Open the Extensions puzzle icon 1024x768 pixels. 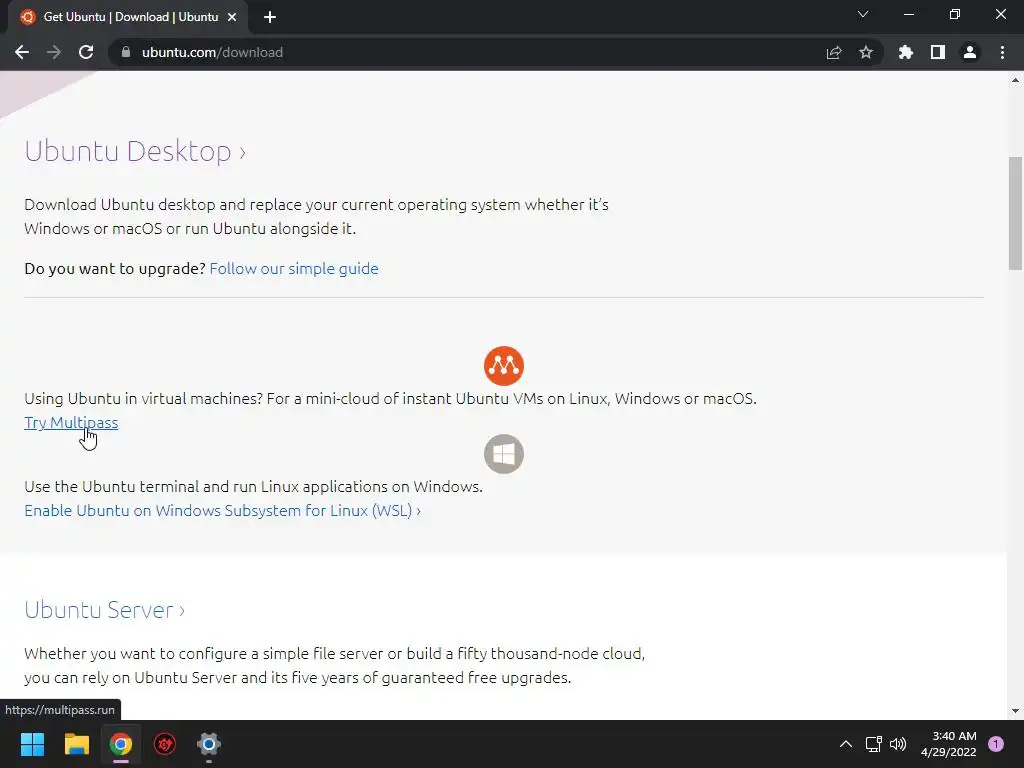click(906, 52)
